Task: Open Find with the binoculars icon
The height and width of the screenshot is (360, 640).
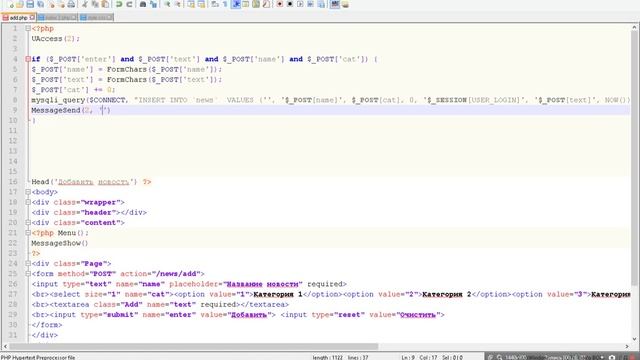Action: [143, 4]
